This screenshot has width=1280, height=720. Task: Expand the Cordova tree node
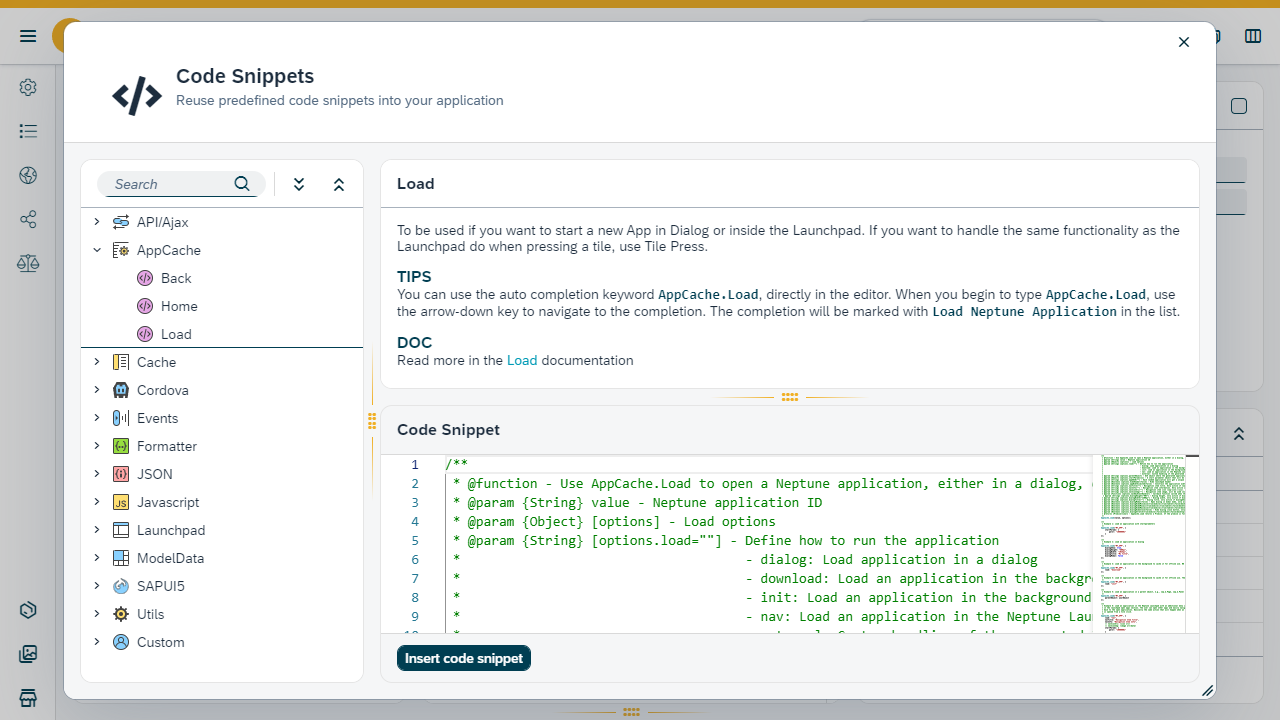[97, 390]
